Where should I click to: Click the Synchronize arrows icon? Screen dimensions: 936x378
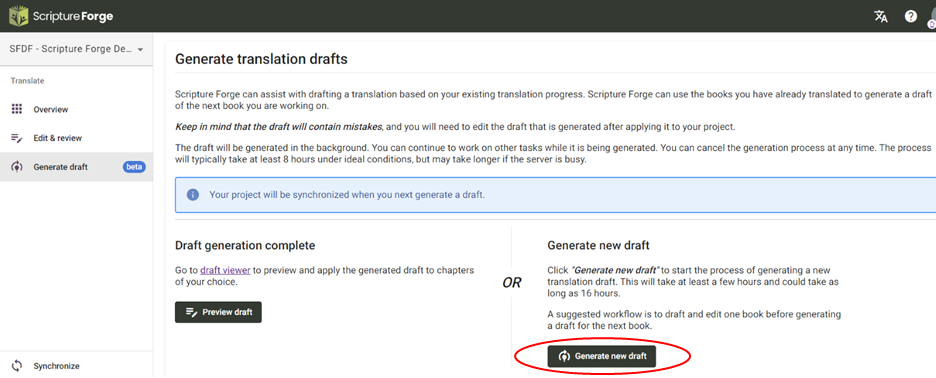point(17,365)
